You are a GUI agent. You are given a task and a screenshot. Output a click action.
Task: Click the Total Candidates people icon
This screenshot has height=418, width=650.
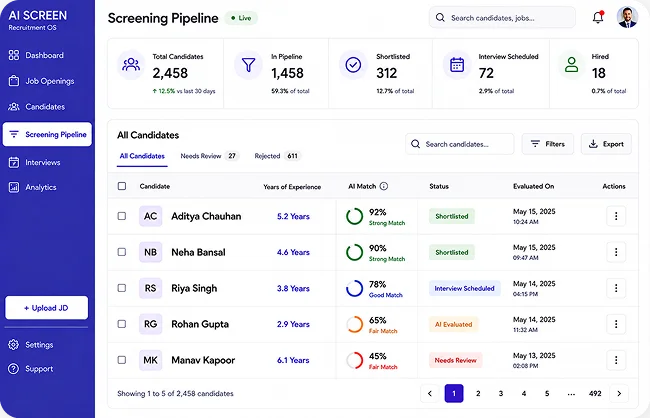[x=131, y=65]
